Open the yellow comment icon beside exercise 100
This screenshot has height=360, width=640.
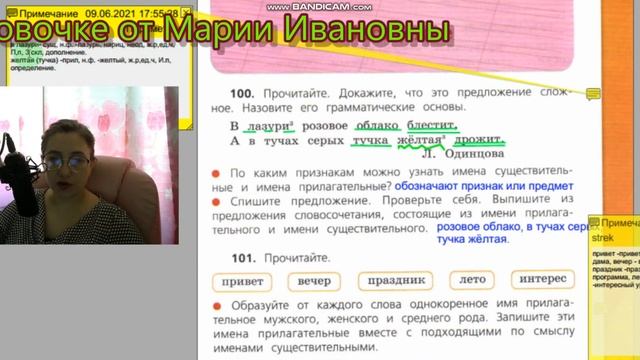593,94
